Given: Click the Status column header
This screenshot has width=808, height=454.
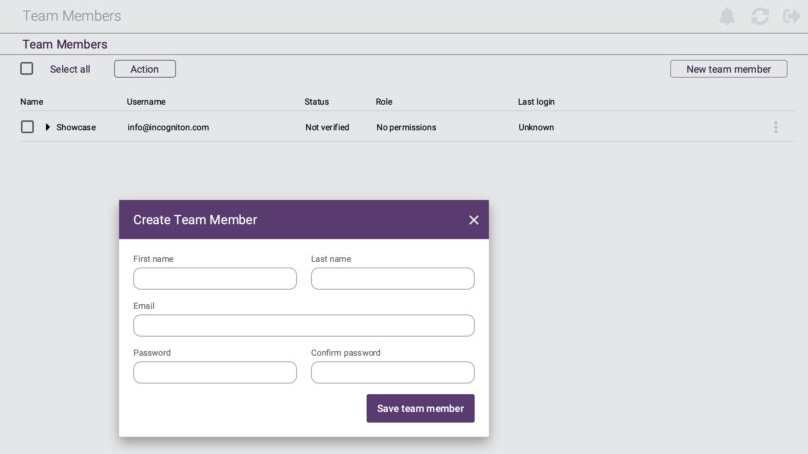Looking at the screenshot, I should pyautogui.click(x=316, y=102).
